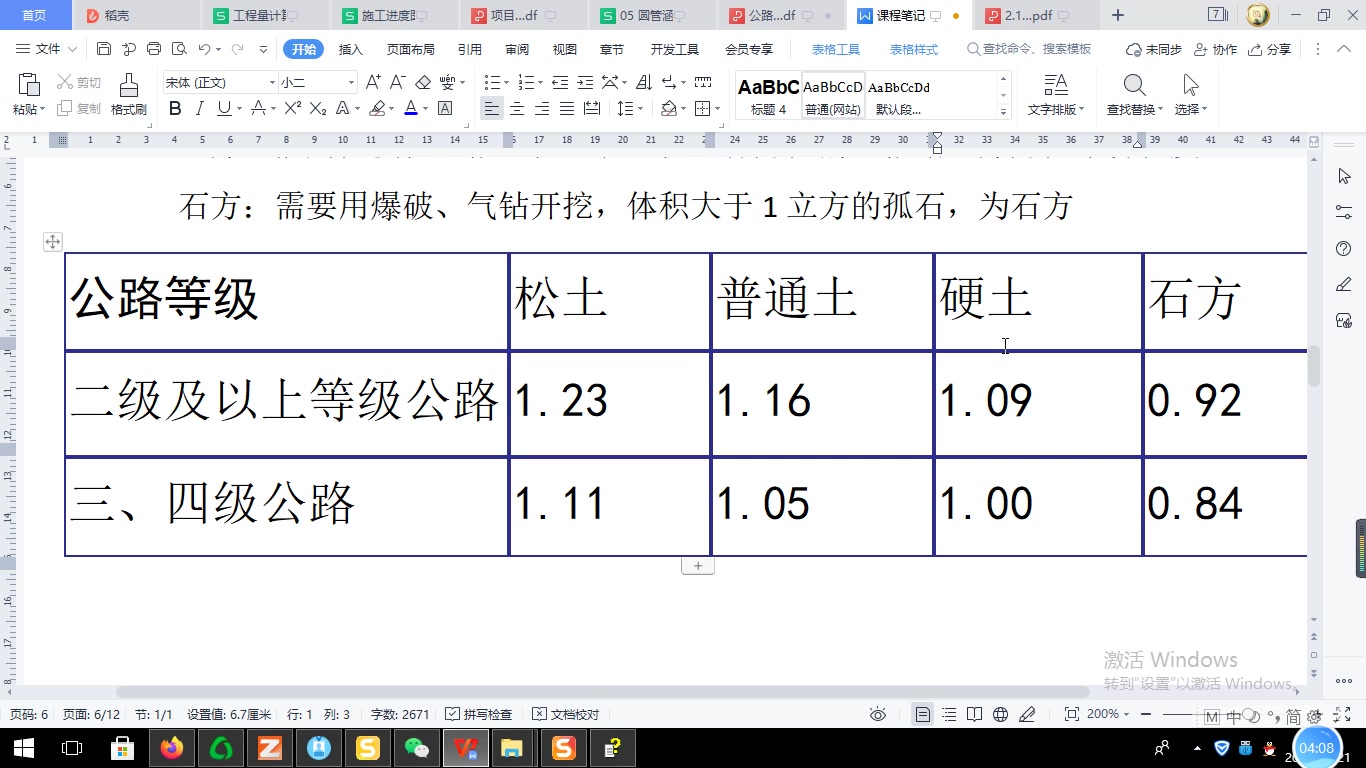Open the 文件 menu dropdown
The width and height of the screenshot is (1366, 768).
(x=48, y=49)
